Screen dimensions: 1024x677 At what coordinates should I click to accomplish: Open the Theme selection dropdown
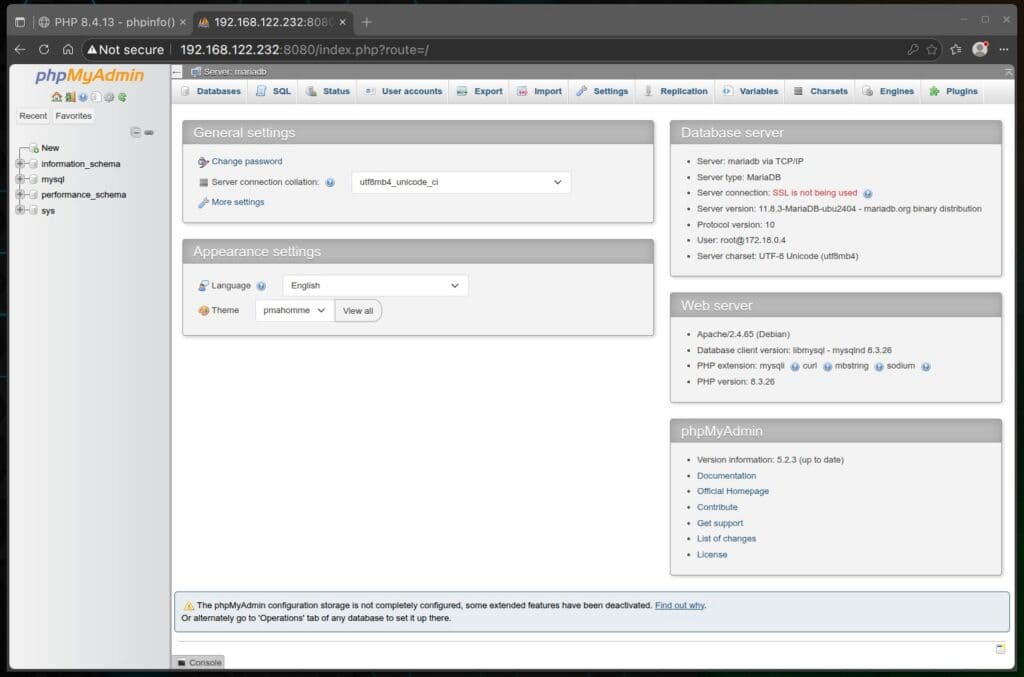tap(296, 310)
